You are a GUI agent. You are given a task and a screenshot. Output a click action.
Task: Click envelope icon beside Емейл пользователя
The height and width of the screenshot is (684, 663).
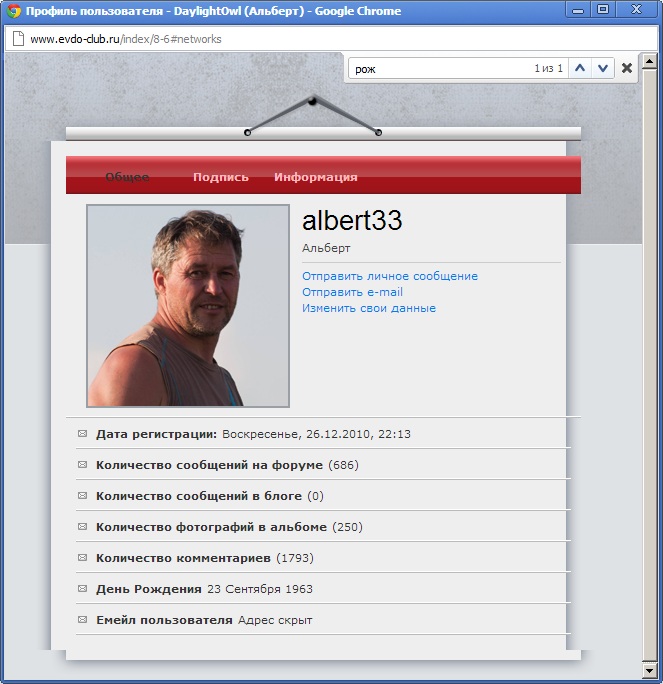(82, 619)
